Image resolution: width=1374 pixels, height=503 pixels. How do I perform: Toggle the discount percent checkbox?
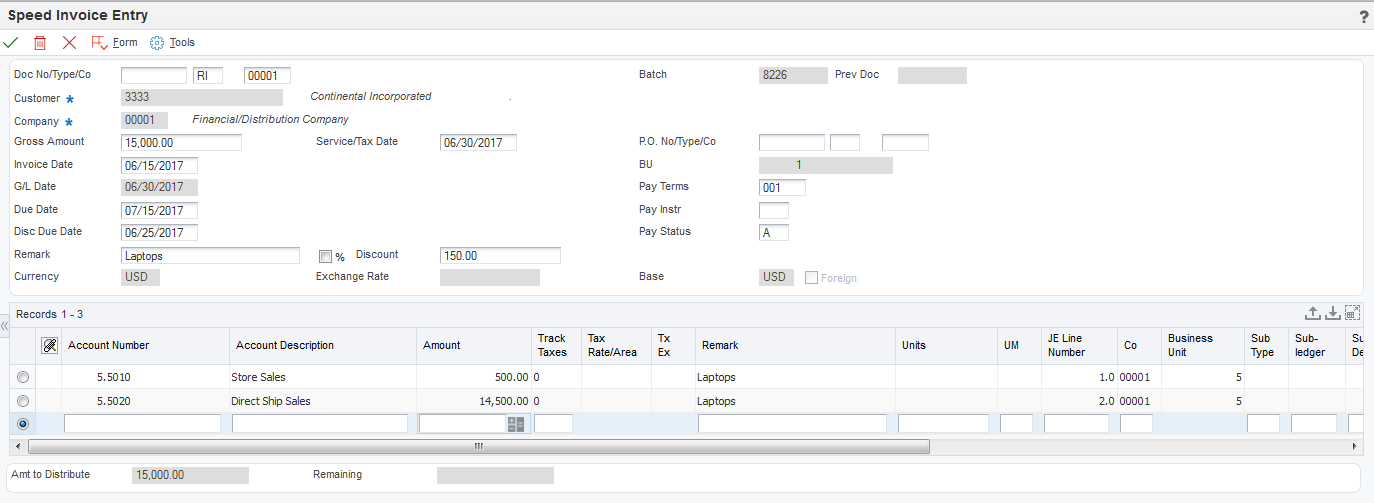325,256
